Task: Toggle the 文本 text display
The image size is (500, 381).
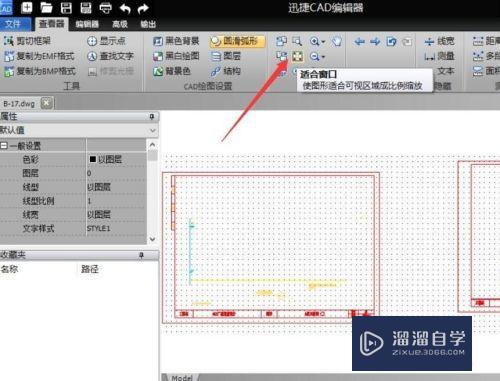Action: (445, 71)
